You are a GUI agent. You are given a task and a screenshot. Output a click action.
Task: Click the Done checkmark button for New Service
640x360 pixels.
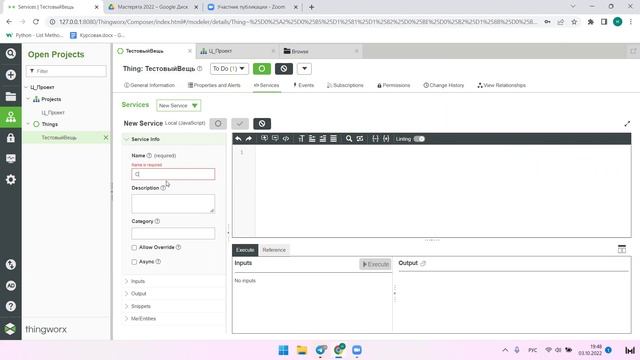click(240, 124)
